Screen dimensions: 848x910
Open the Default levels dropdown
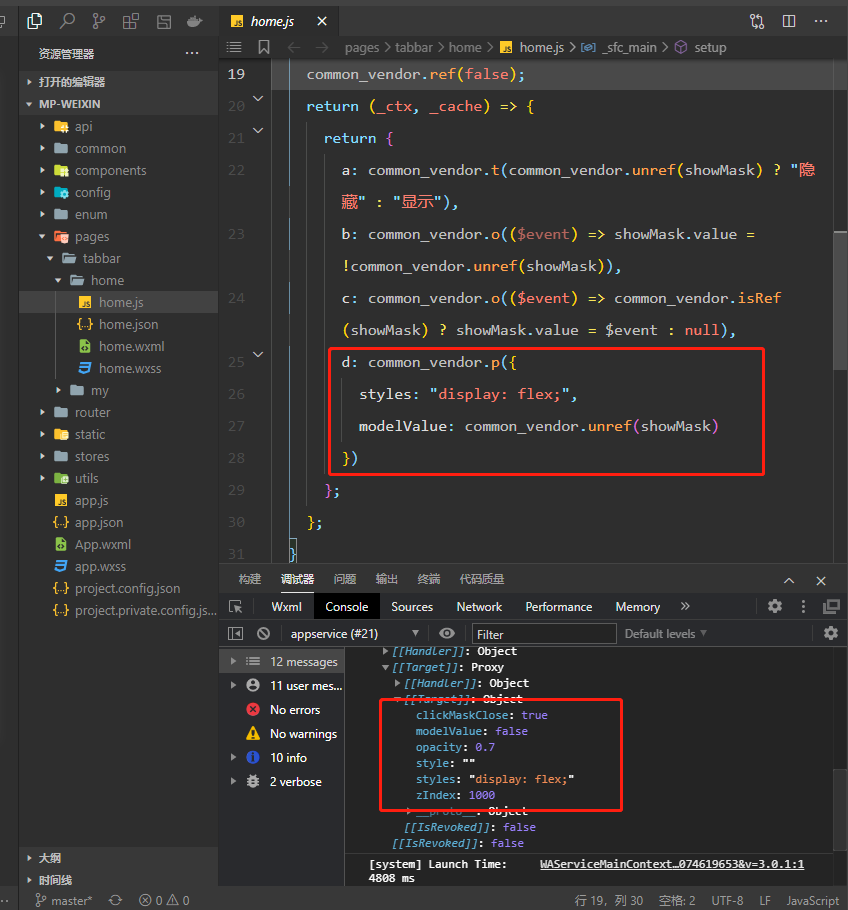pos(665,633)
